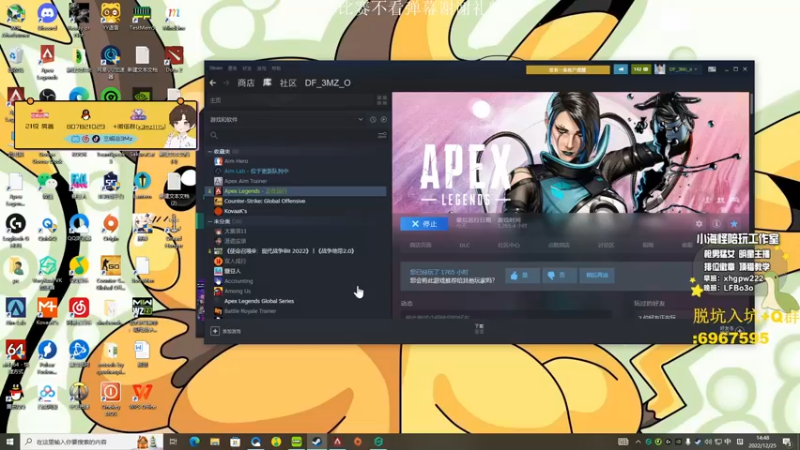Open the 社区 community tab

(288, 83)
